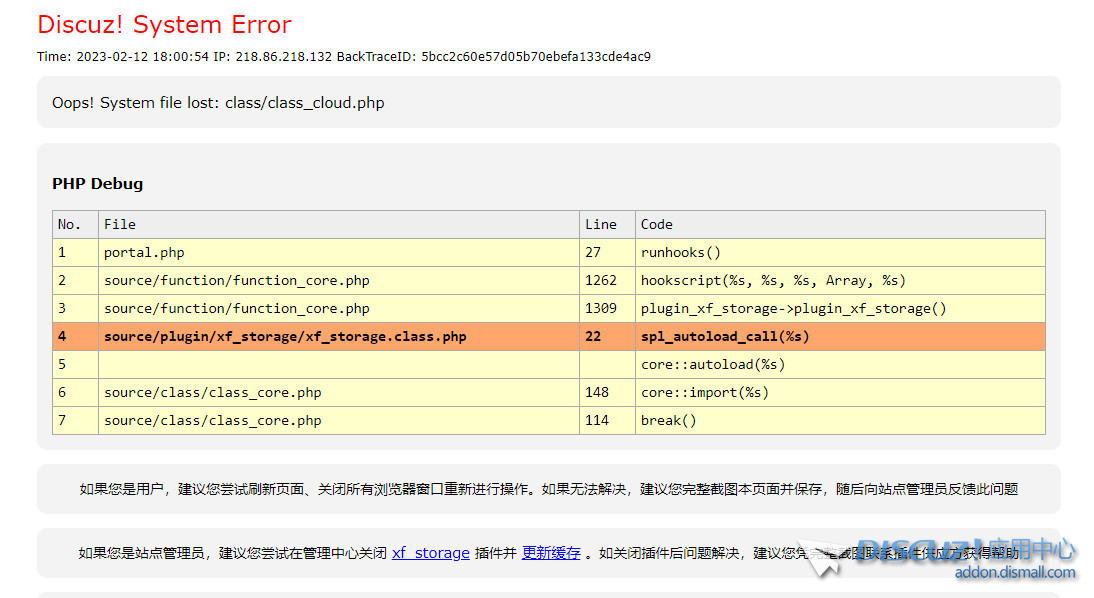
Task: Click the highlighted xf_storage.class.php file cell
Action: click(338, 336)
